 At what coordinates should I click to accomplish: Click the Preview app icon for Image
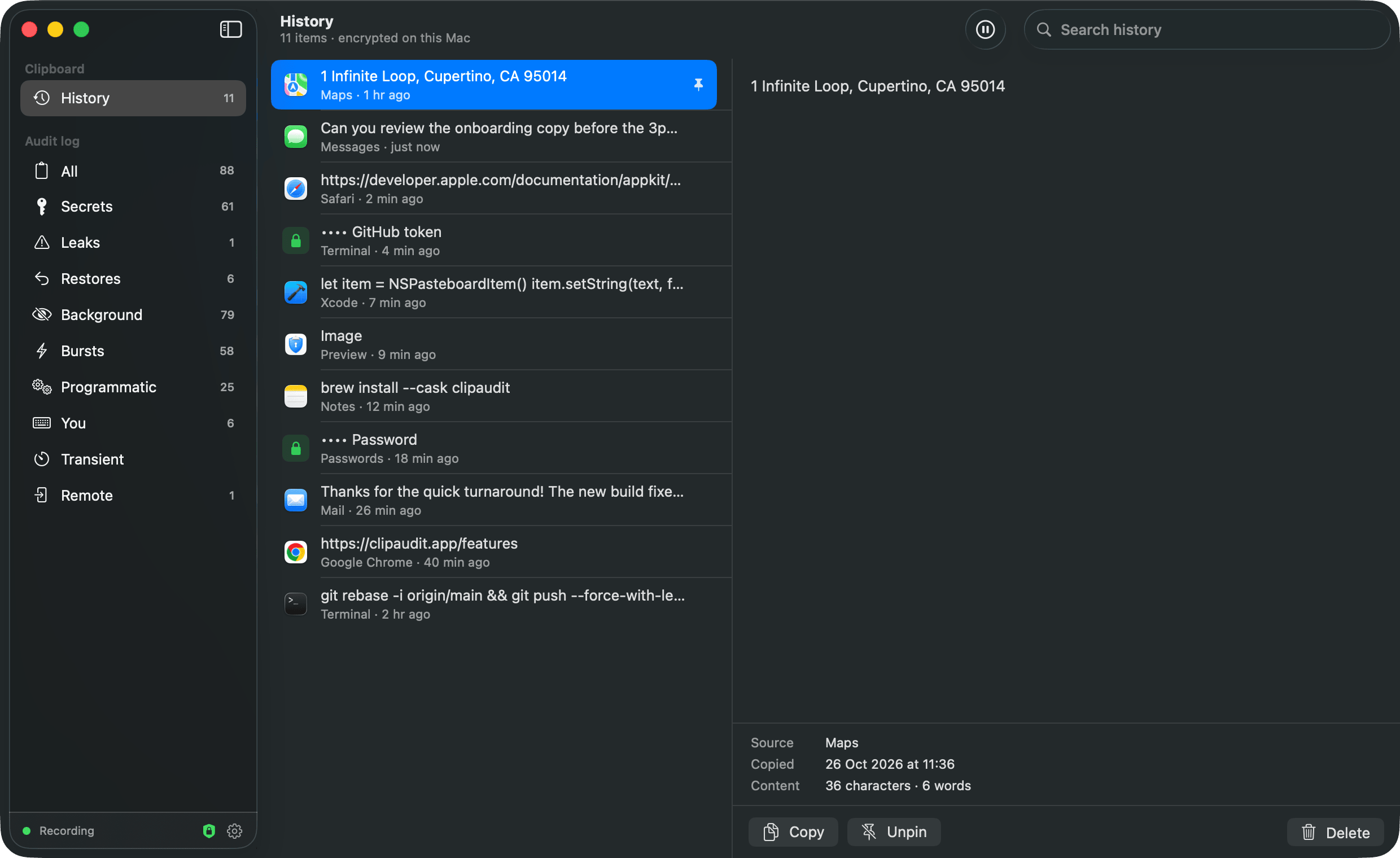click(295, 344)
